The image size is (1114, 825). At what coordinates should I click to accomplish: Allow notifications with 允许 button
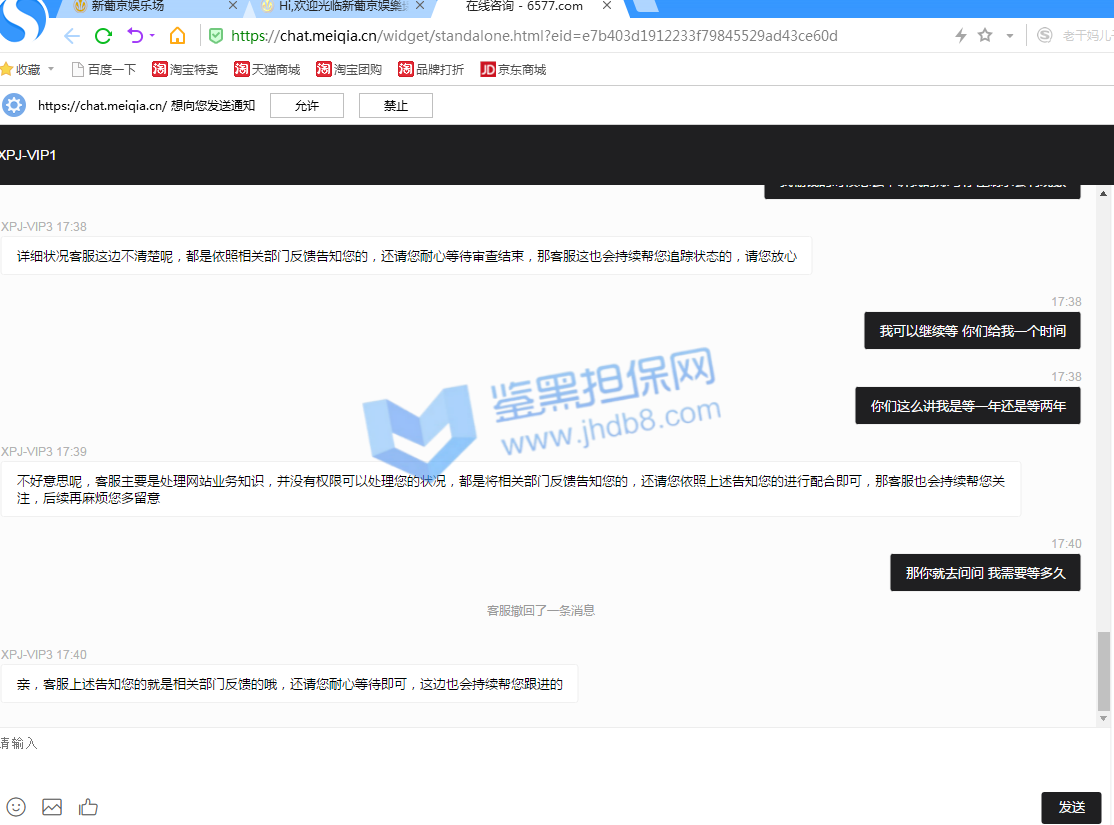pyautogui.click(x=306, y=106)
